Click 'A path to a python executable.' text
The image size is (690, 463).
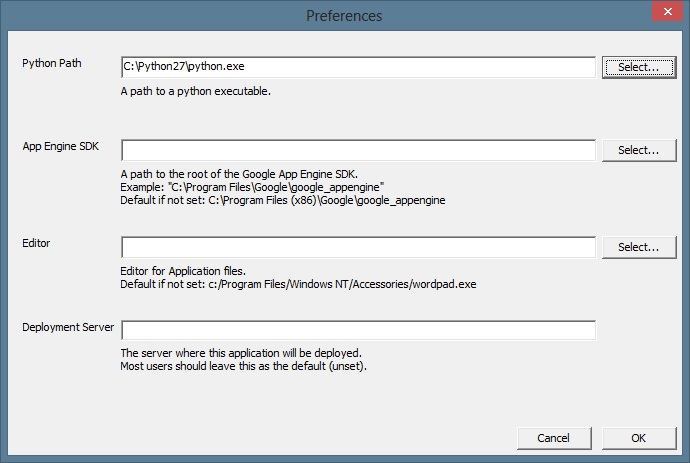[x=196, y=91]
